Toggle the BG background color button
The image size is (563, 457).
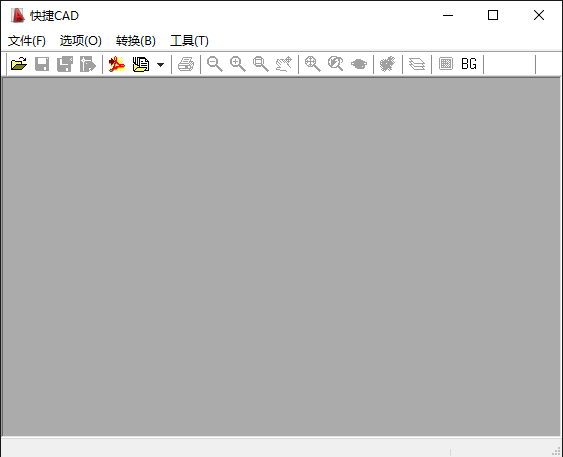tap(469, 64)
